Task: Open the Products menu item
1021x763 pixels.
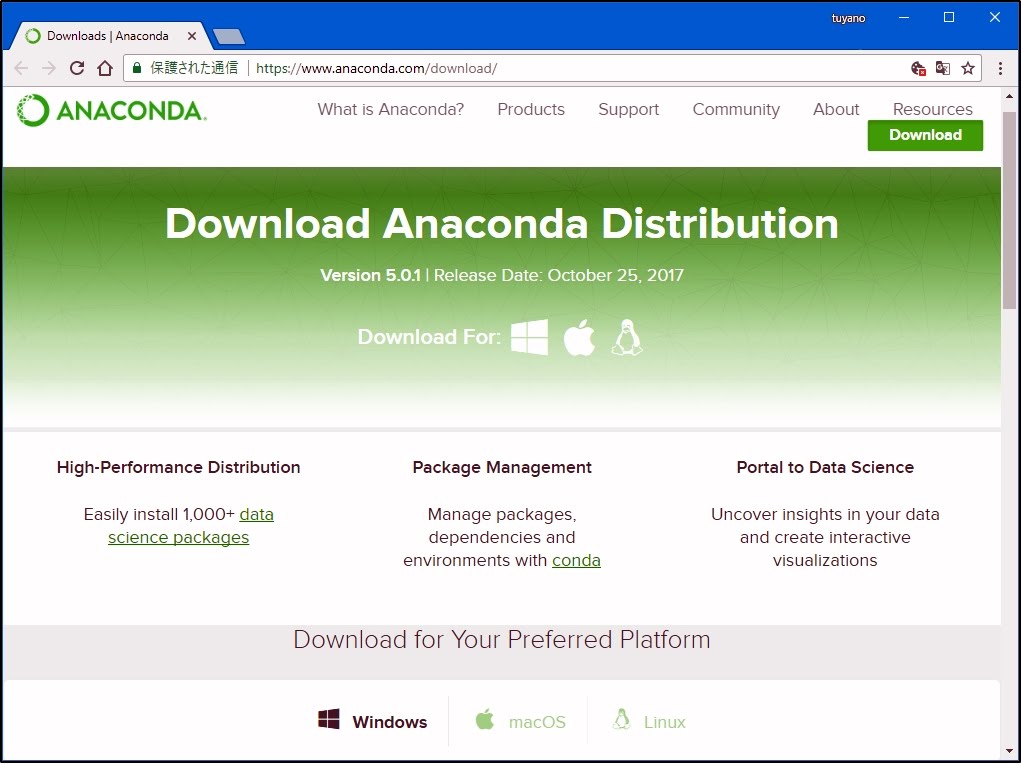Action: [x=531, y=109]
